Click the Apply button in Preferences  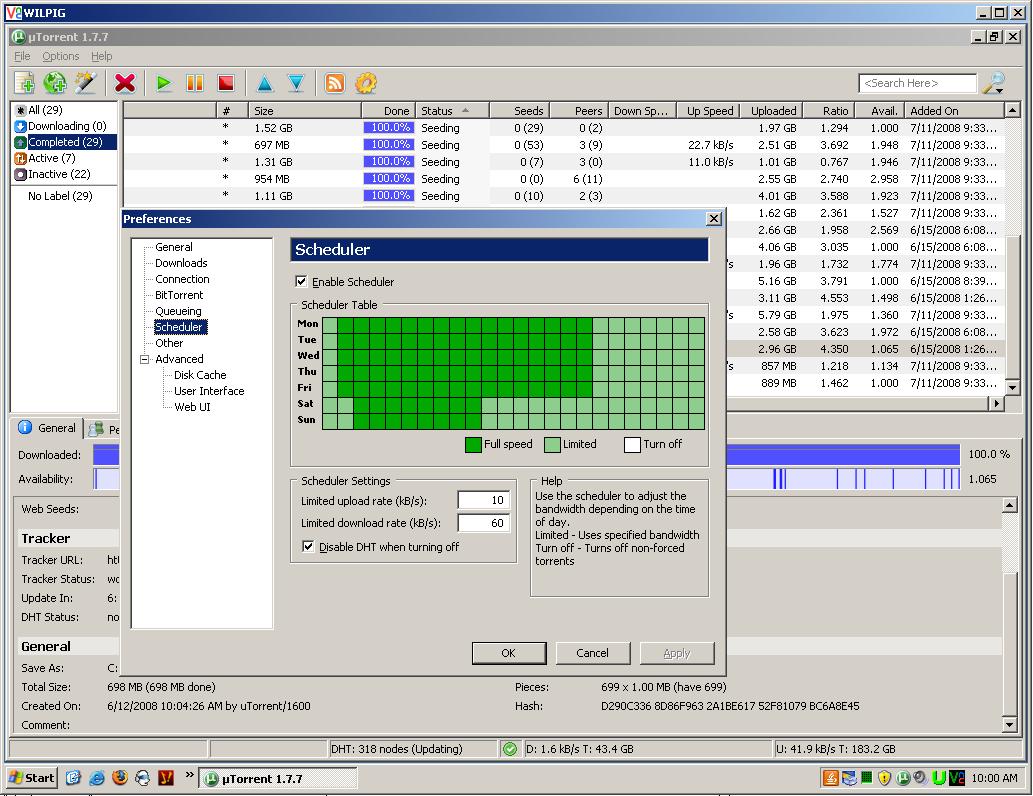677,653
